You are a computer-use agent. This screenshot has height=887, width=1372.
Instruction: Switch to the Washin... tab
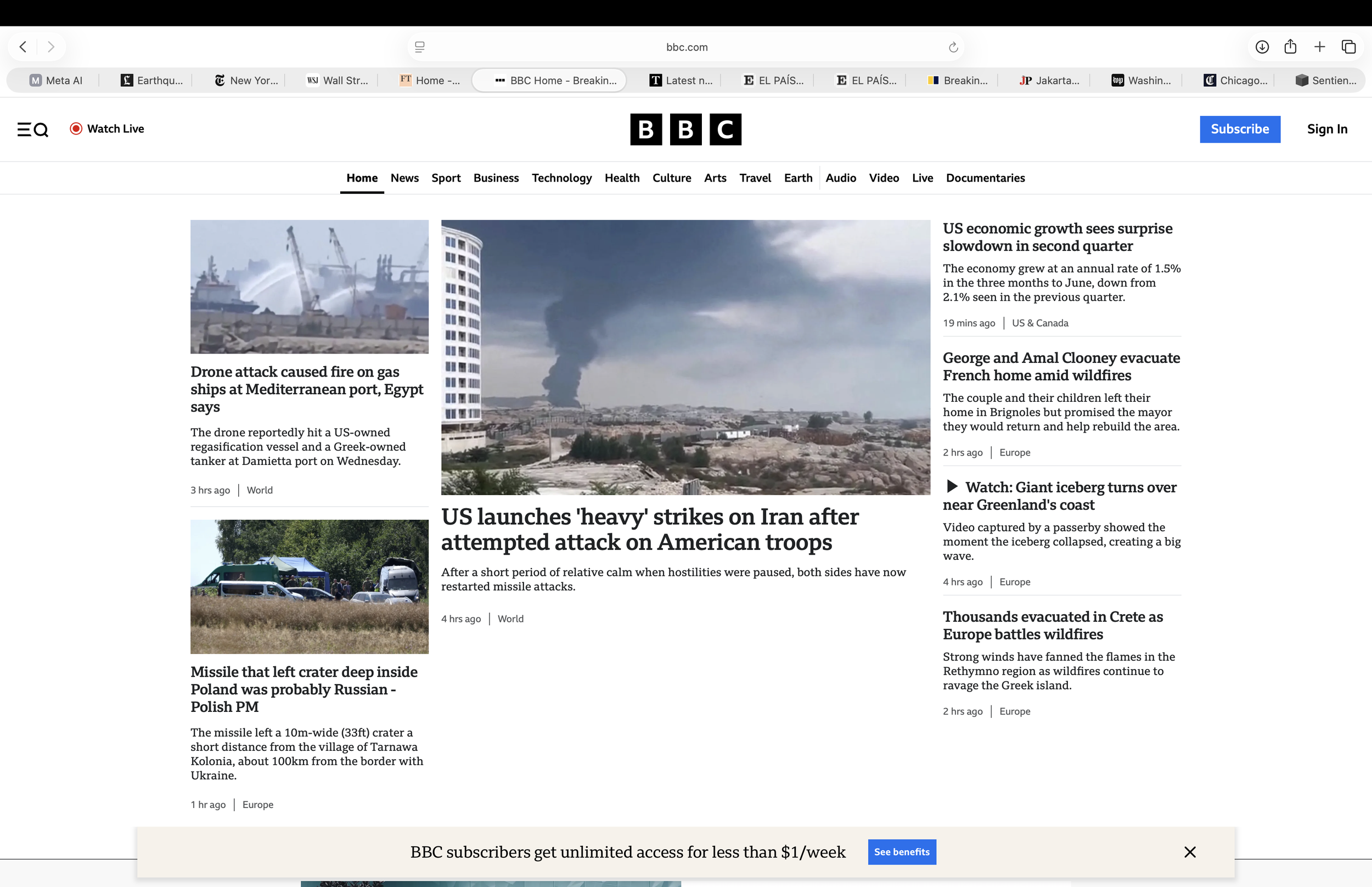[1141, 80]
